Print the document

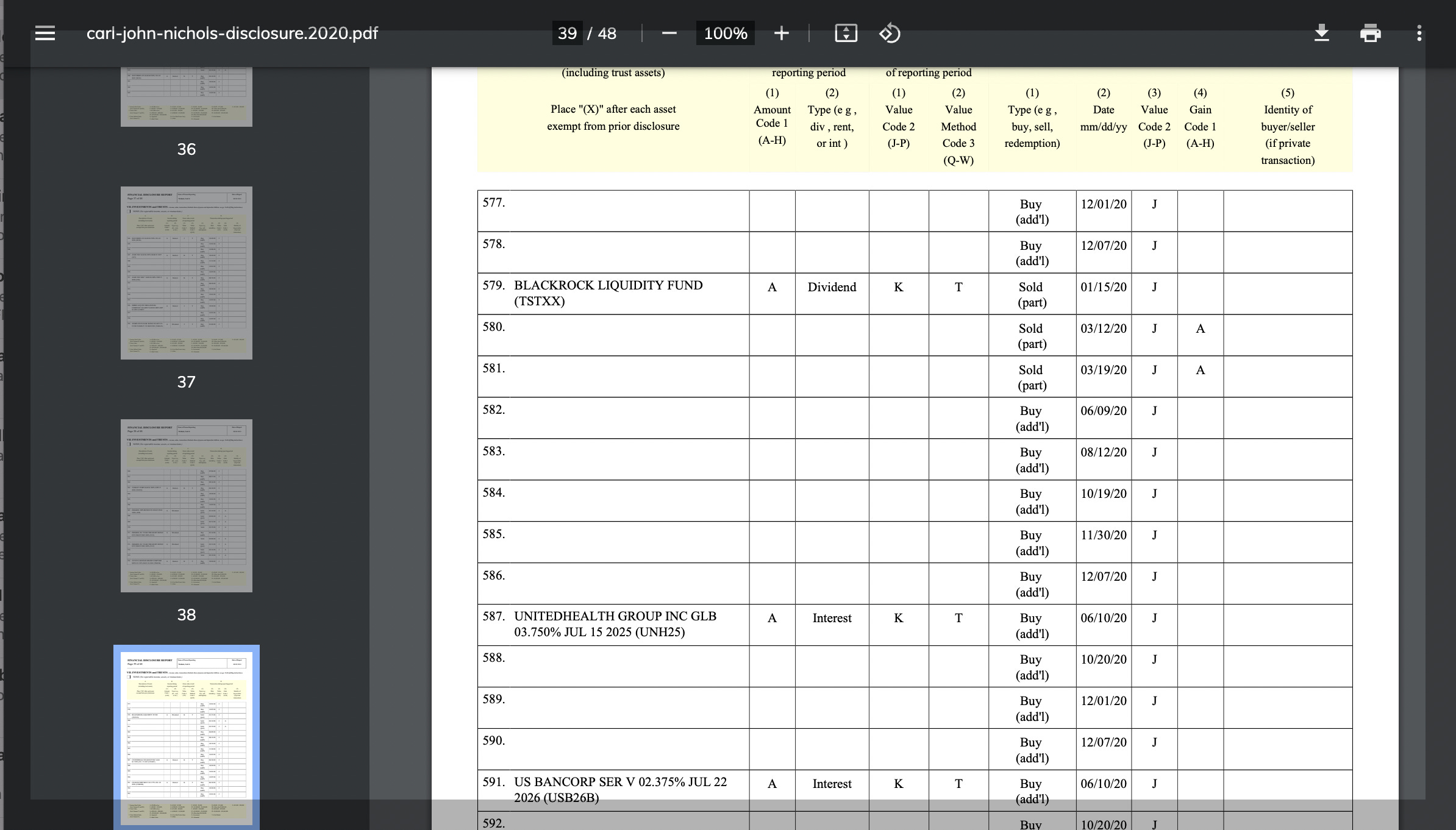point(1370,33)
